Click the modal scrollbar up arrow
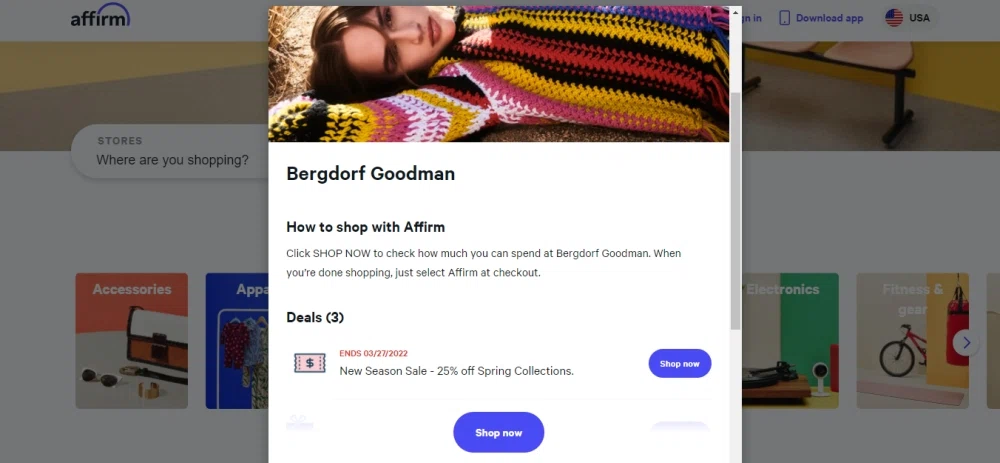 [735, 12]
